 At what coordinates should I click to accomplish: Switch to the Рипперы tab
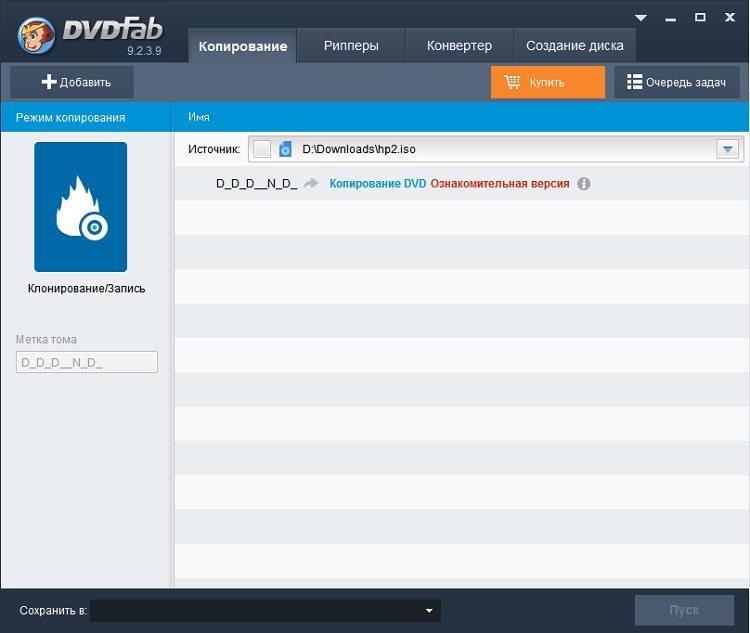click(x=351, y=46)
